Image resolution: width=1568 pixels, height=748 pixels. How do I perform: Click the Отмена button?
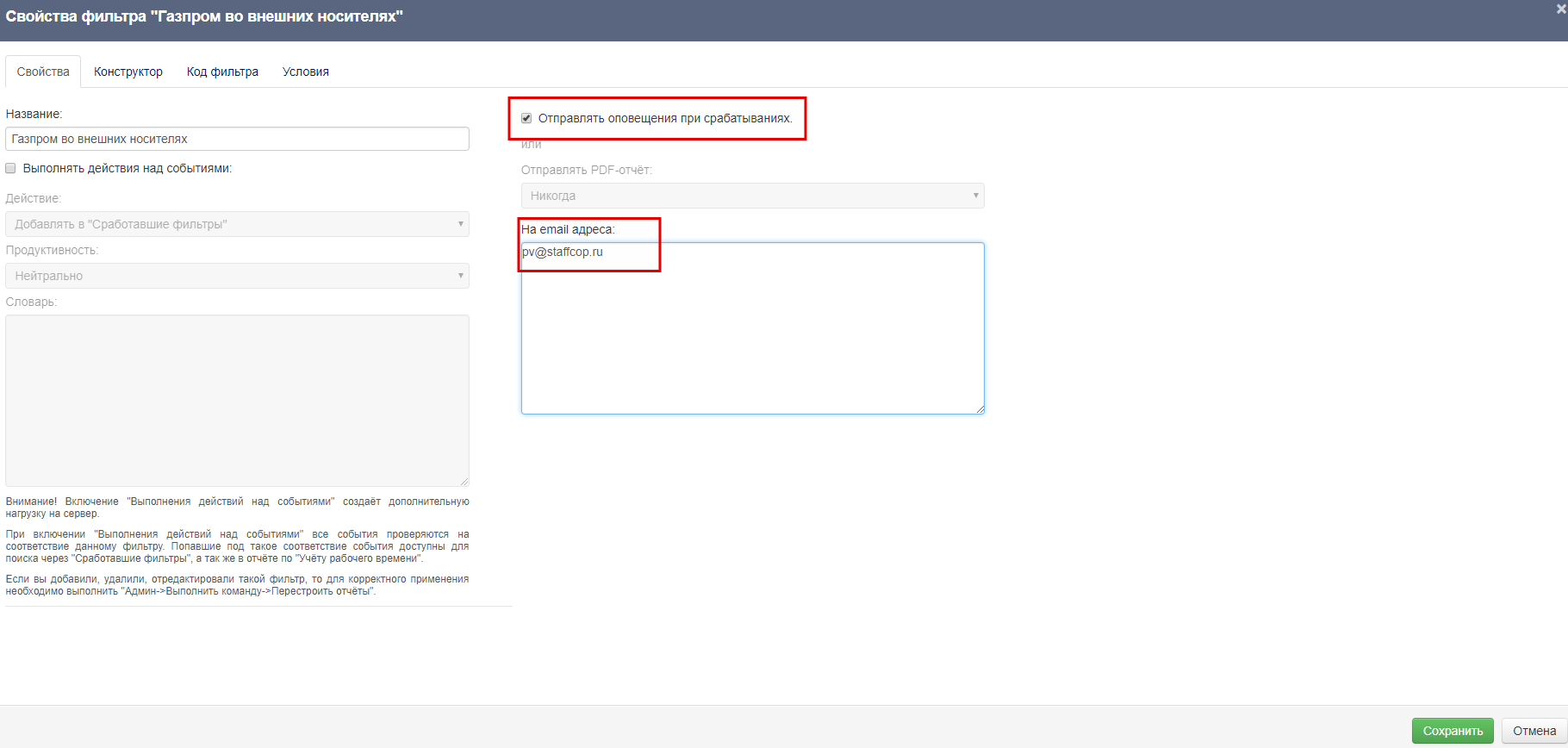point(1534,731)
